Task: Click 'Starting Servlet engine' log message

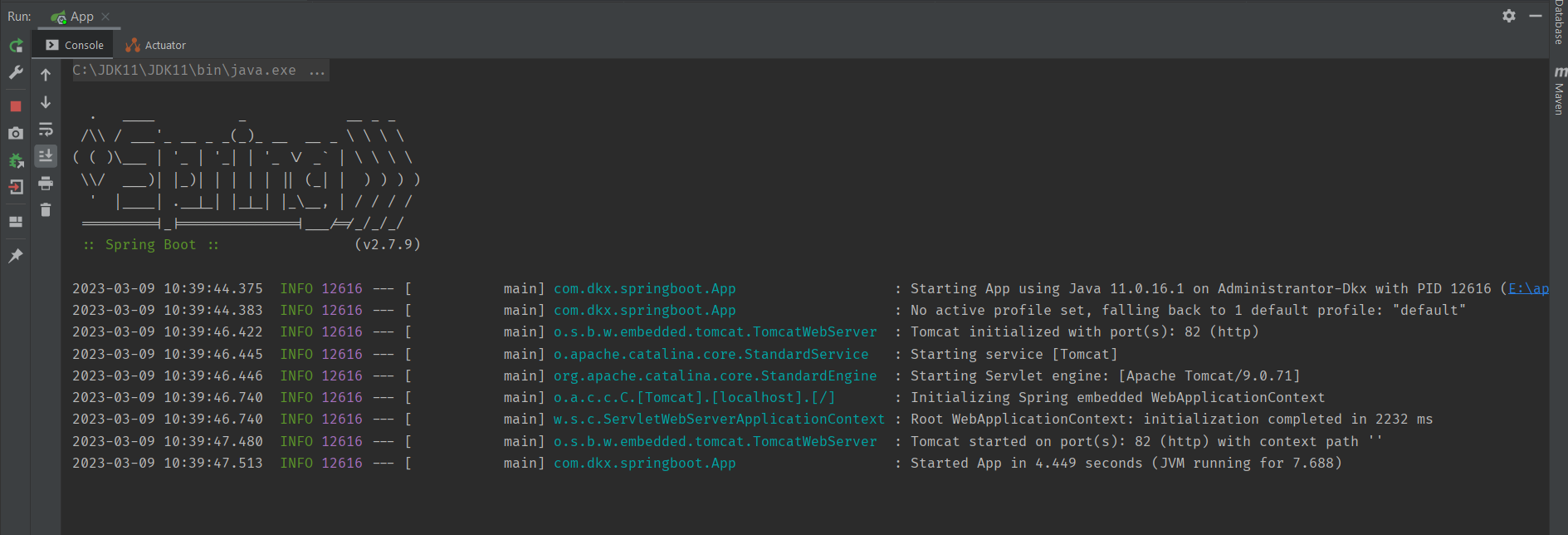Action: (1105, 376)
